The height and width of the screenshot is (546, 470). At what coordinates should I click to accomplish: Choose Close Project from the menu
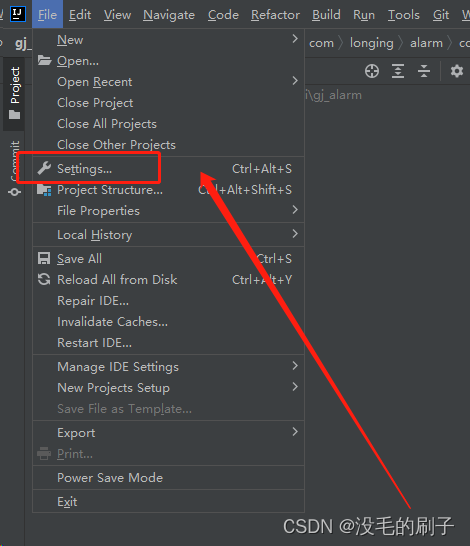(x=169, y=103)
